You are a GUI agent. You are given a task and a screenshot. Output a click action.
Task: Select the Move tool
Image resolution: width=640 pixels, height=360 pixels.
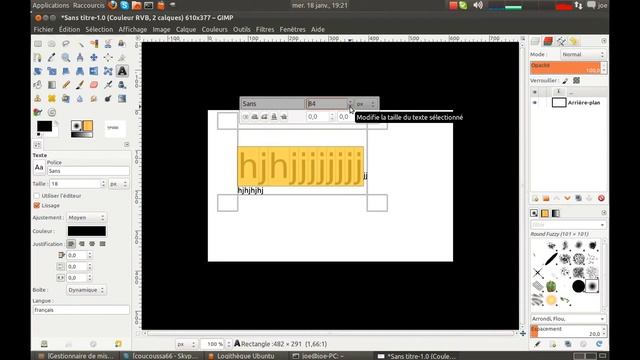click(94, 58)
